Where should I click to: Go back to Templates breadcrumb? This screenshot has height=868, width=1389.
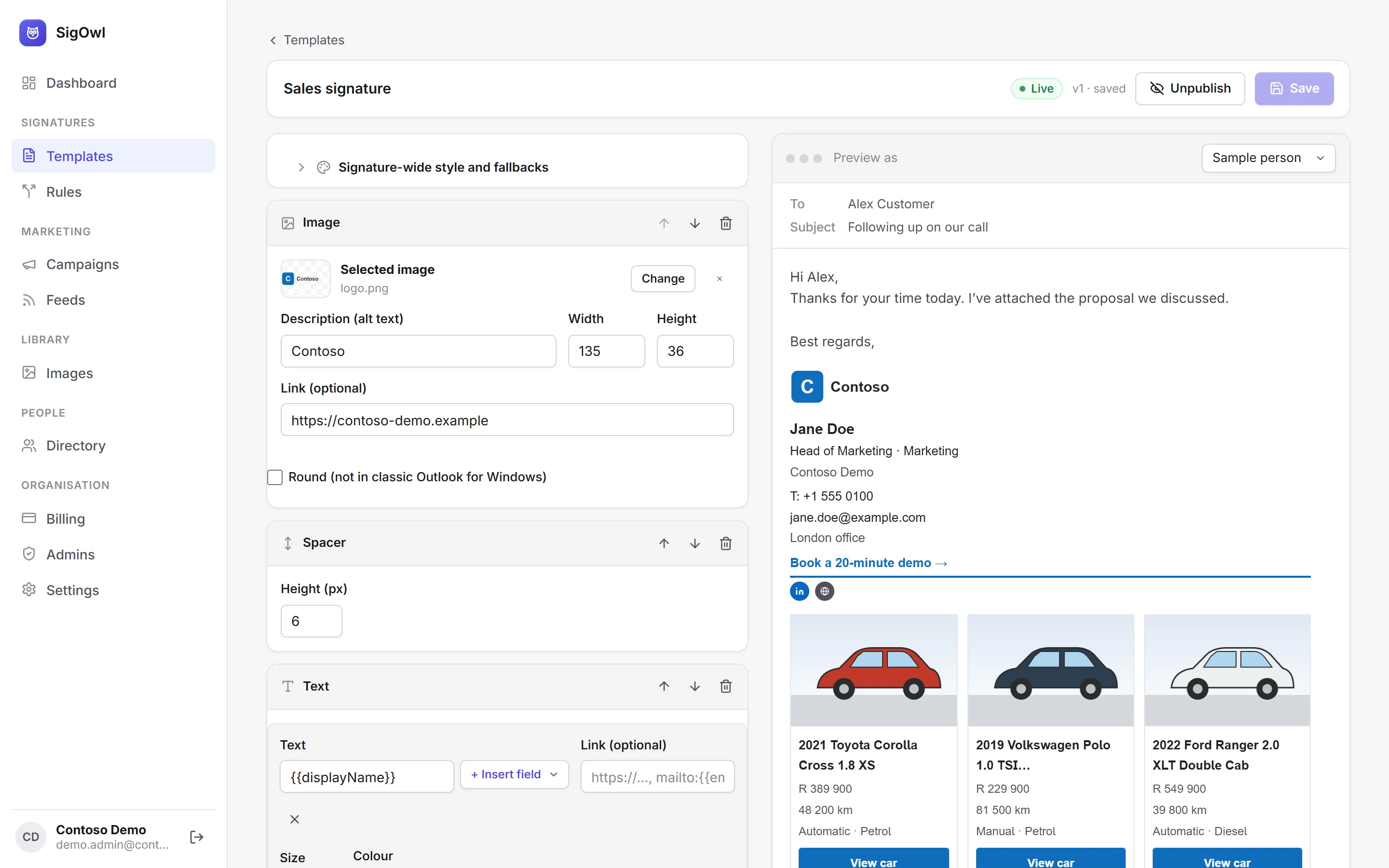pyautogui.click(x=307, y=40)
